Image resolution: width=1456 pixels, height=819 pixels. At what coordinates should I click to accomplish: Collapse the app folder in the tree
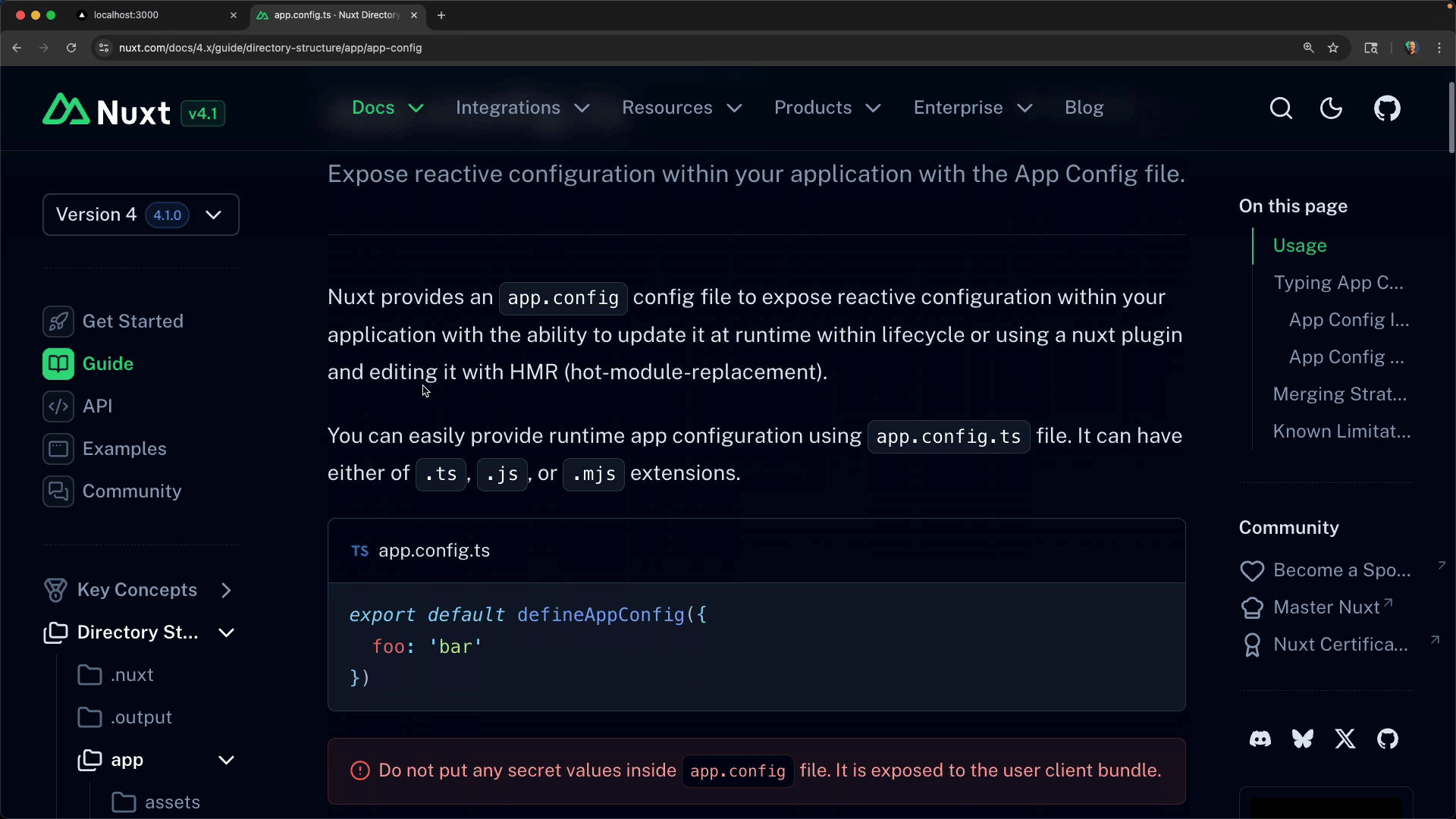tap(225, 760)
